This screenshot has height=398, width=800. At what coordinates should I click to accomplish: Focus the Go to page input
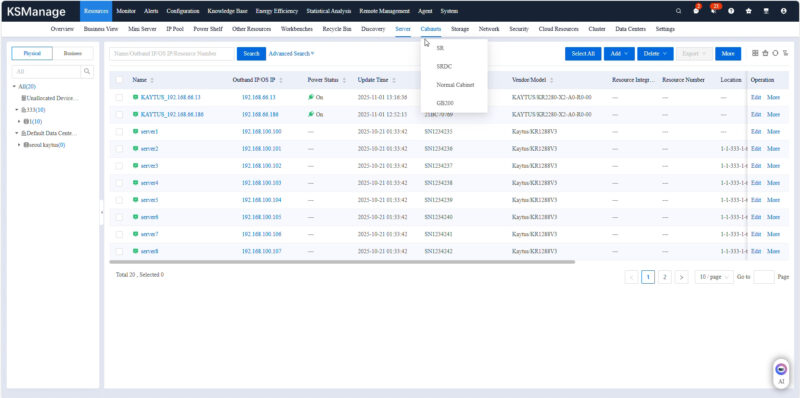764,277
